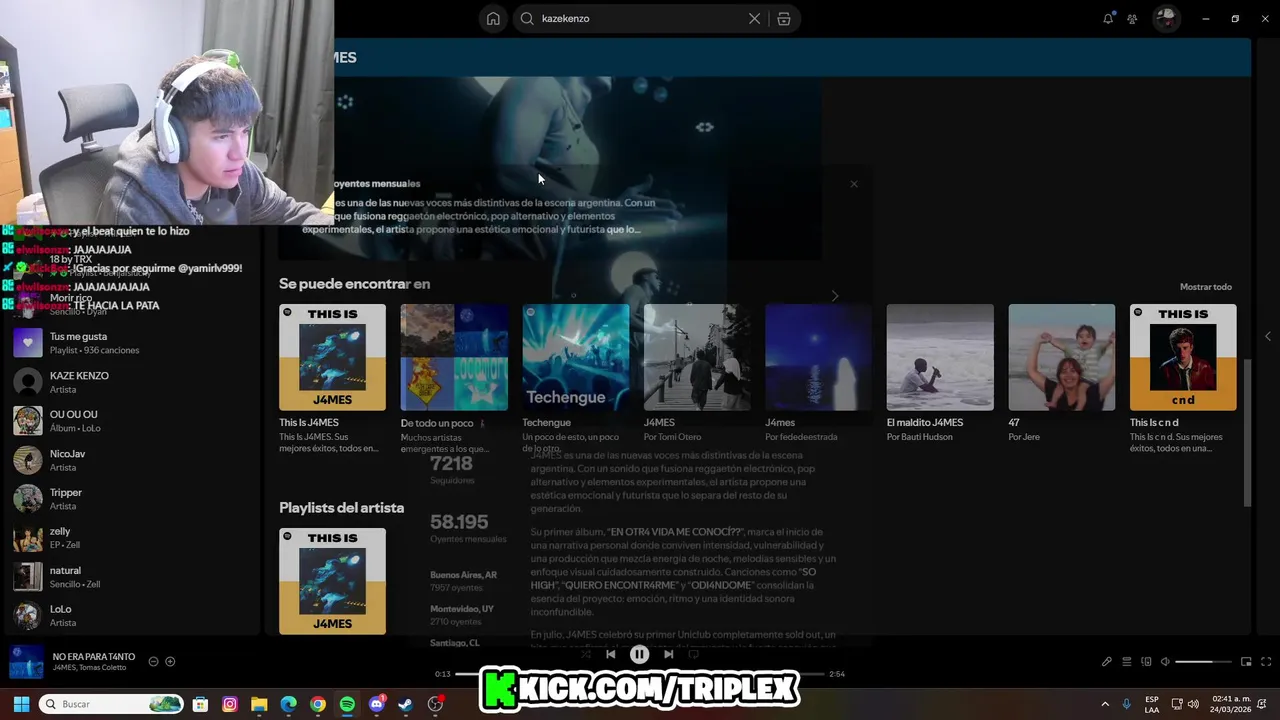The width and height of the screenshot is (1280, 720).
Task: Select zelly EP in library
Action: coord(130,538)
